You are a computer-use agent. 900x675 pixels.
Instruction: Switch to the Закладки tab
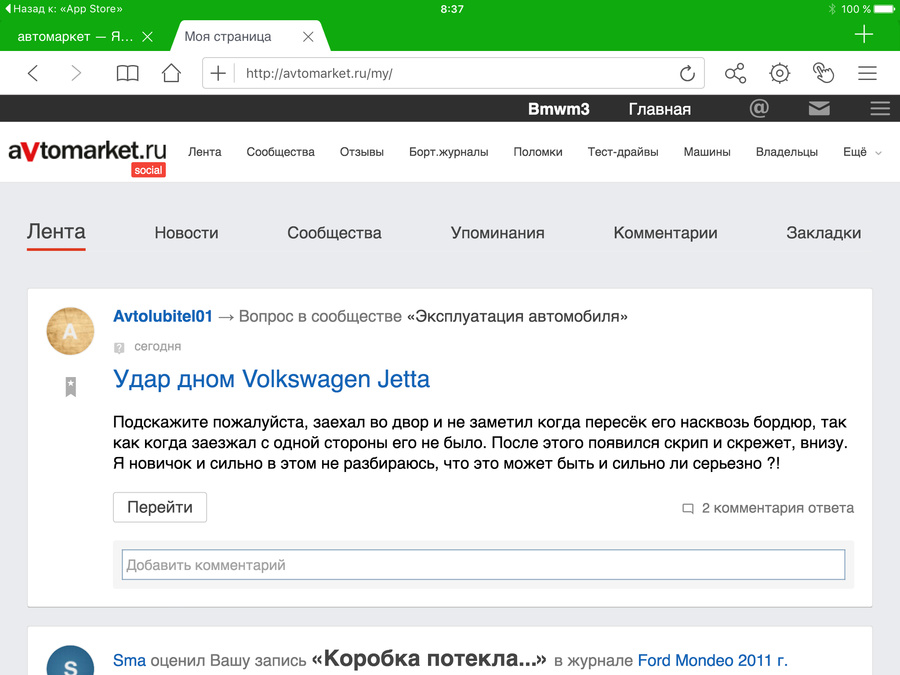point(824,233)
